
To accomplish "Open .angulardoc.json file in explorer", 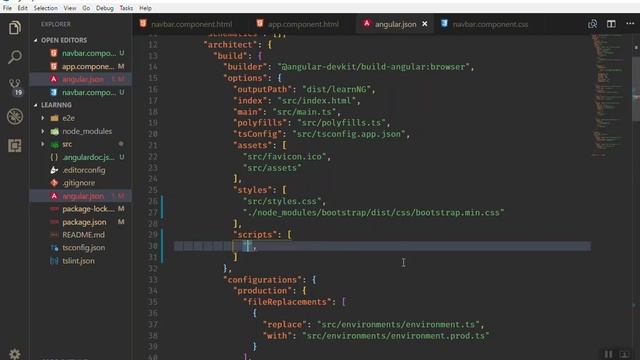I will [81, 157].
